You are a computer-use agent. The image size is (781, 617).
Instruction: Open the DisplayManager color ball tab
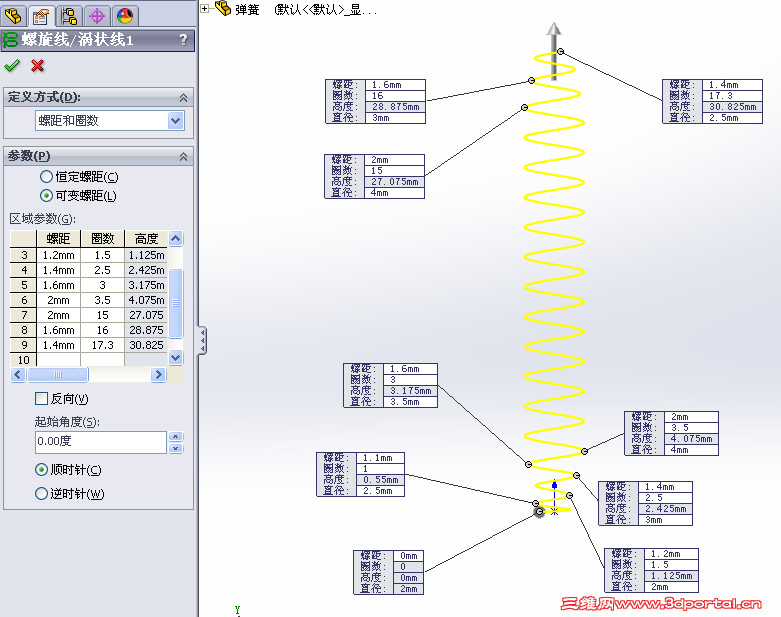coord(125,16)
